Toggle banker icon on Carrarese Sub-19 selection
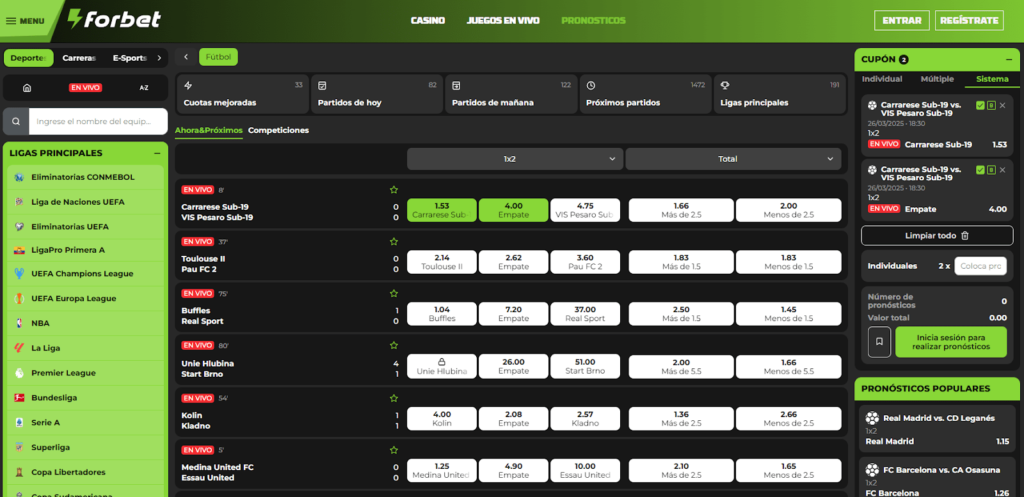Image resolution: width=1024 pixels, height=497 pixels. pyautogui.click(x=991, y=105)
